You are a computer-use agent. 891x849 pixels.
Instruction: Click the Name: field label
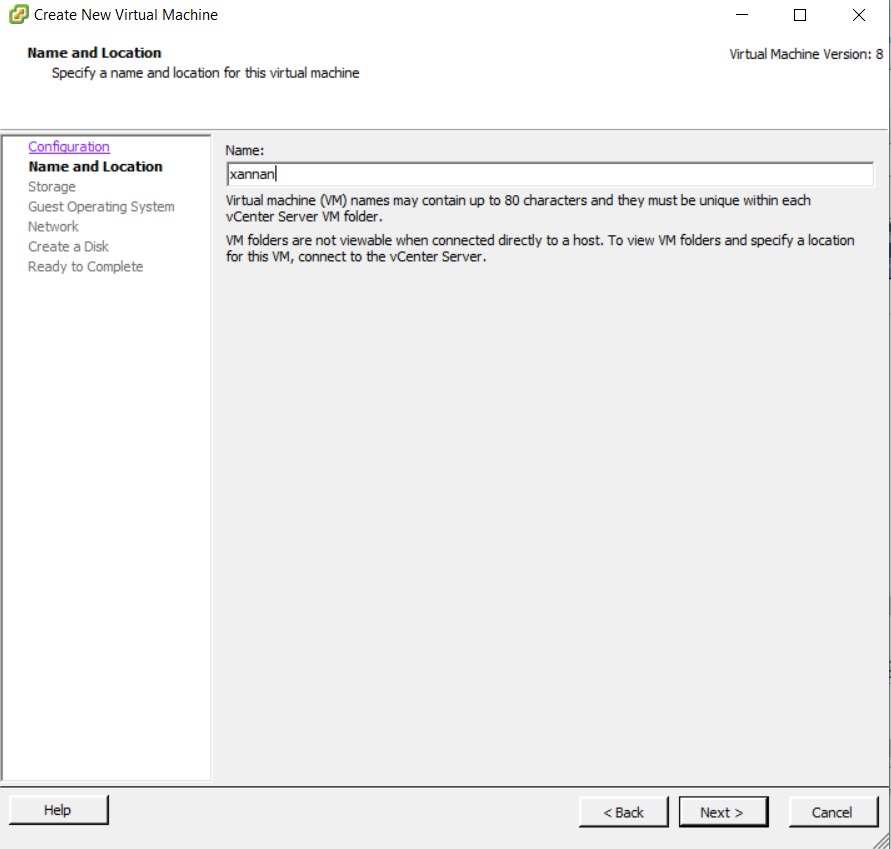(x=245, y=150)
